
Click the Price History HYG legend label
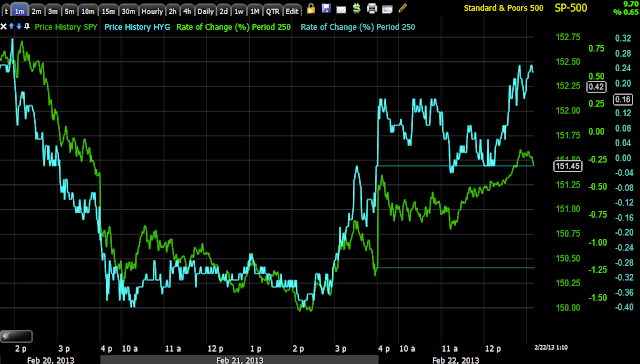pyautogui.click(x=137, y=27)
